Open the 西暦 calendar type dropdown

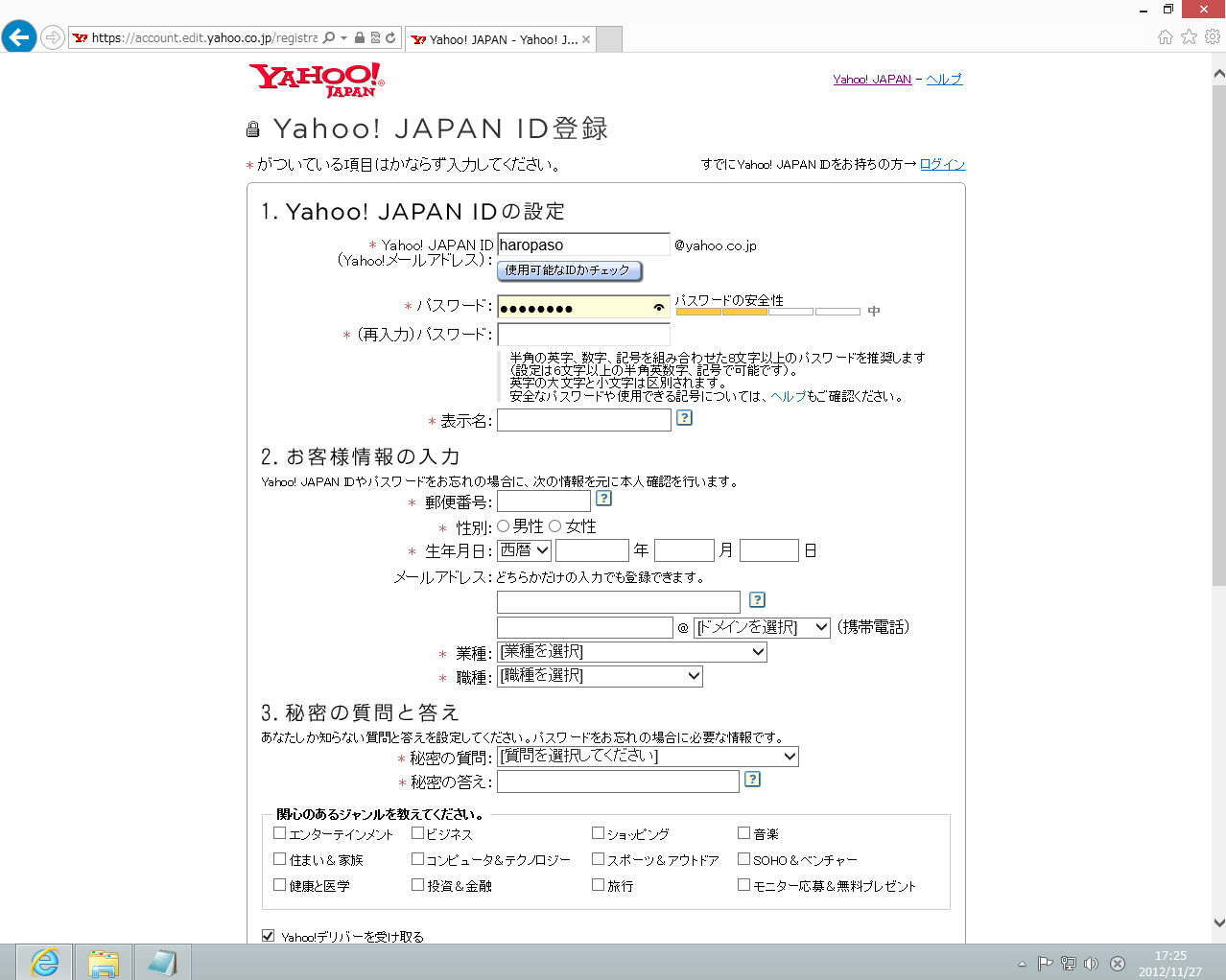click(525, 550)
